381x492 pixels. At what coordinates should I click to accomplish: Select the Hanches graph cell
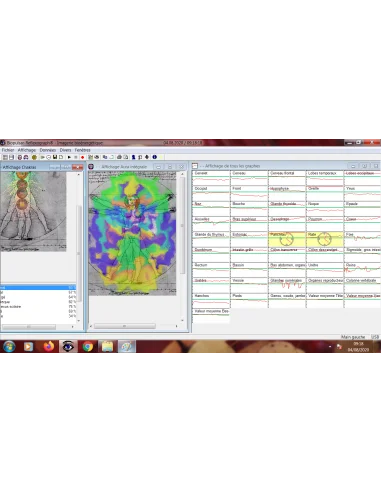(x=211, y=301)
